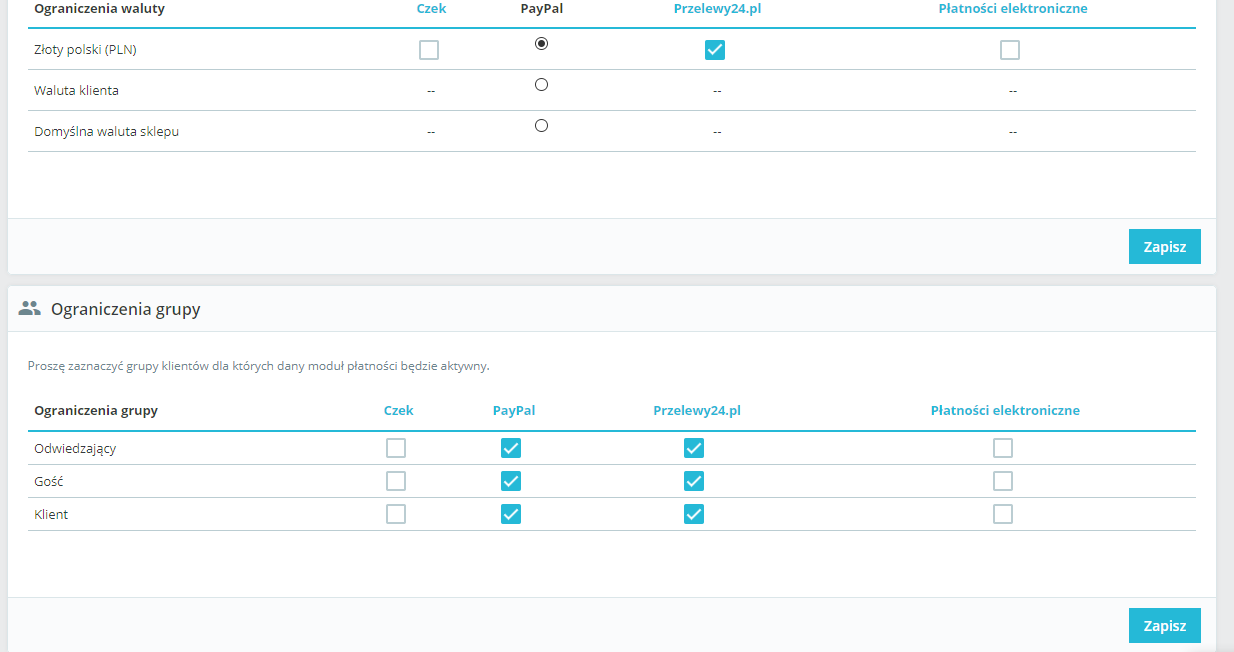Uncheck Przelewy24.pl for Złoty polski (PLN)
The height and width of the screenshot is (652, 1234).
point(715,50)
